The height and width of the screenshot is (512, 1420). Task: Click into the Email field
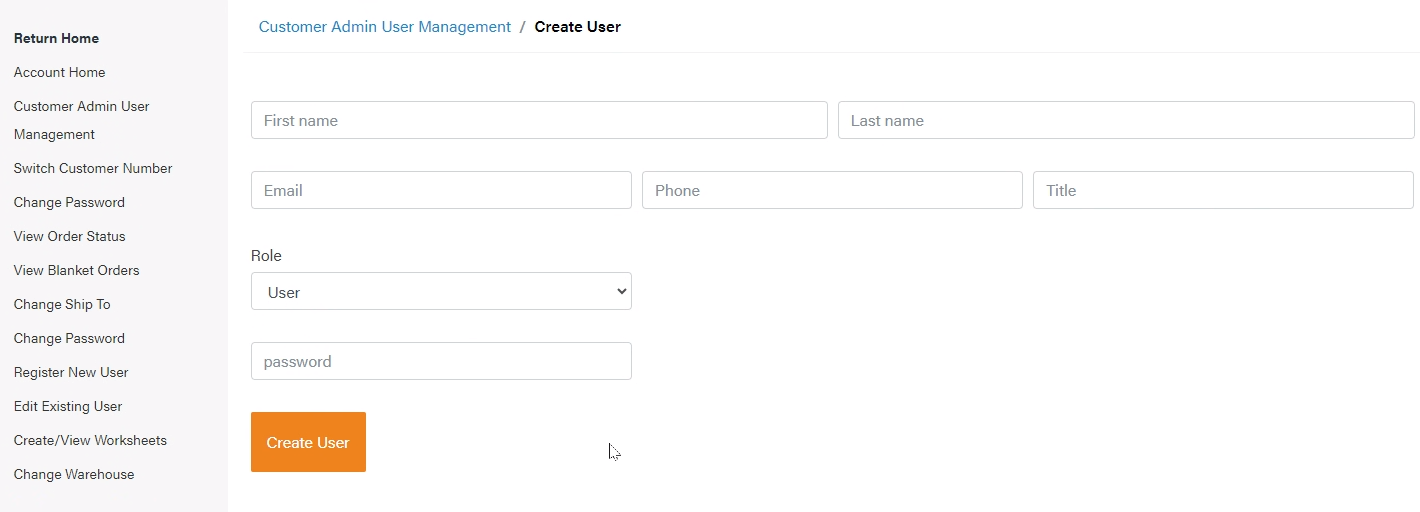point(441,190)
